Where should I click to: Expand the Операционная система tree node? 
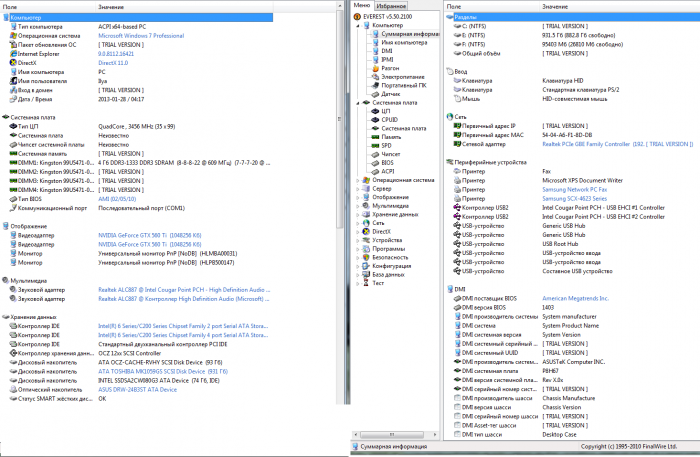tap(358, 180)
